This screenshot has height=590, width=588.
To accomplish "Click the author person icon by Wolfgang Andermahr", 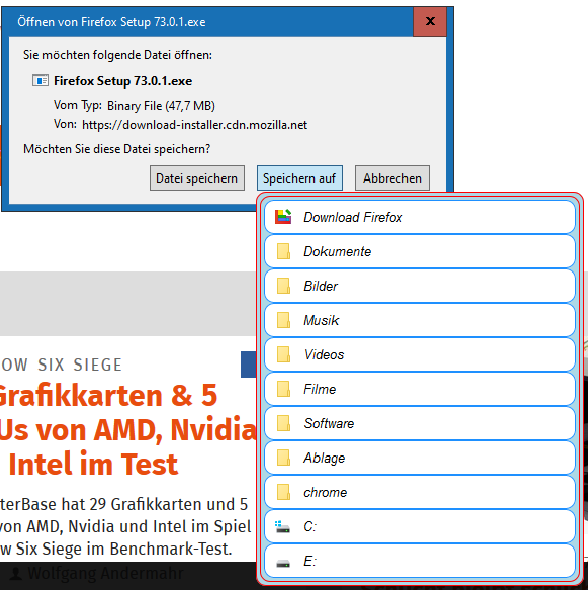I will pyautogui.click(x=15, y=574).
